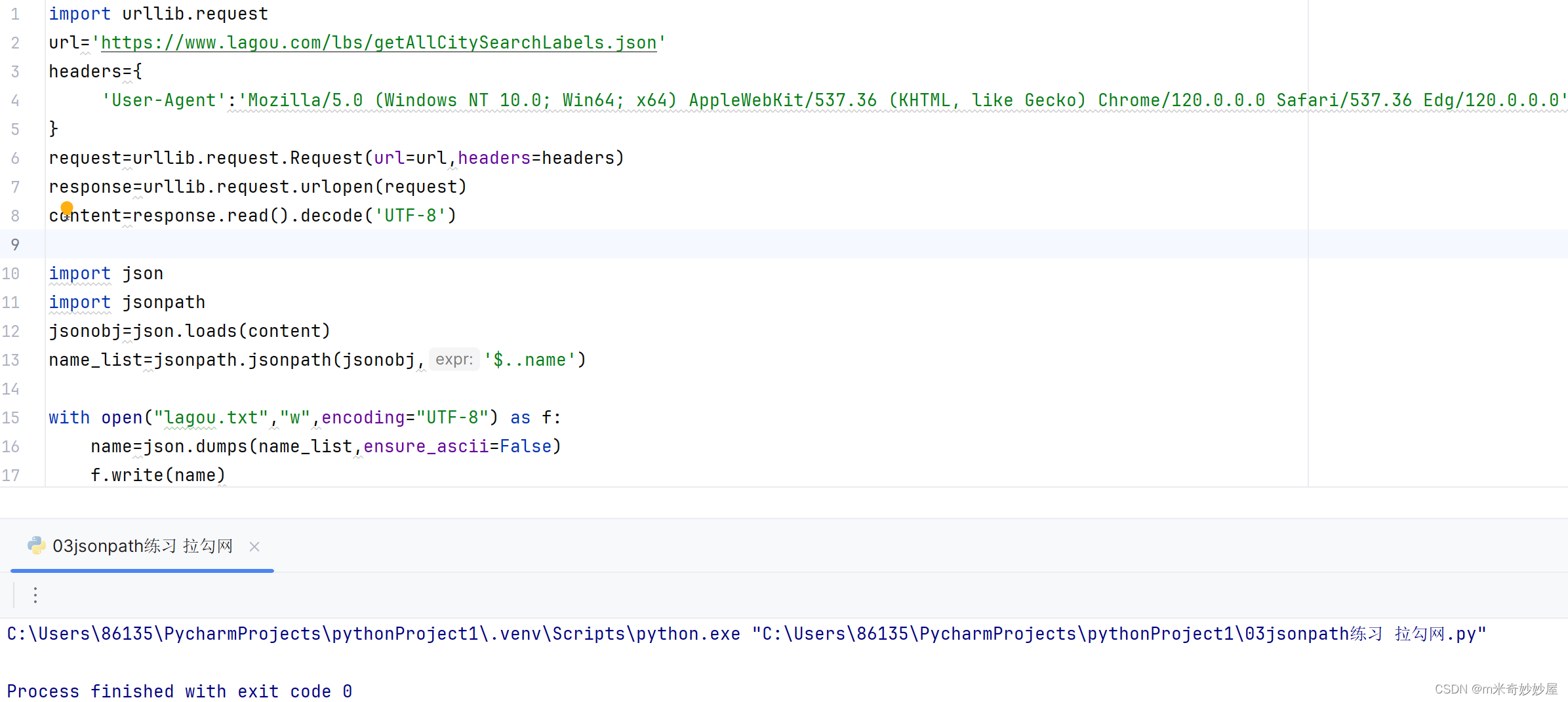Screen dimensions: 1568x702
Task: Click the CSDN watermark icon in console corner
Action: pos(1453,689)
